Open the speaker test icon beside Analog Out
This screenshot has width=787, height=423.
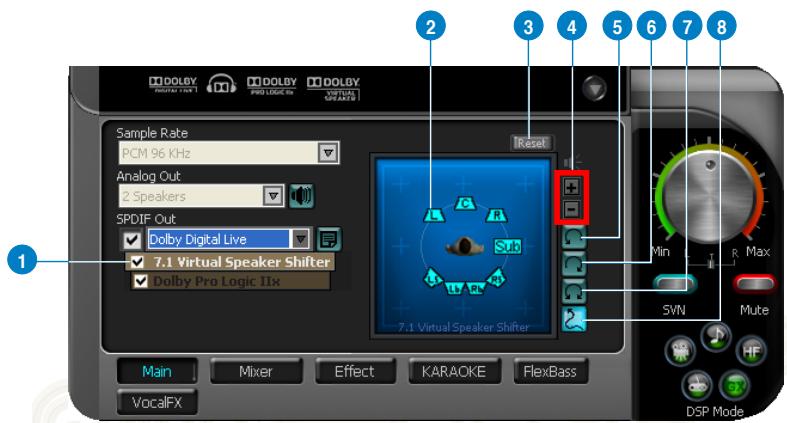302,196
